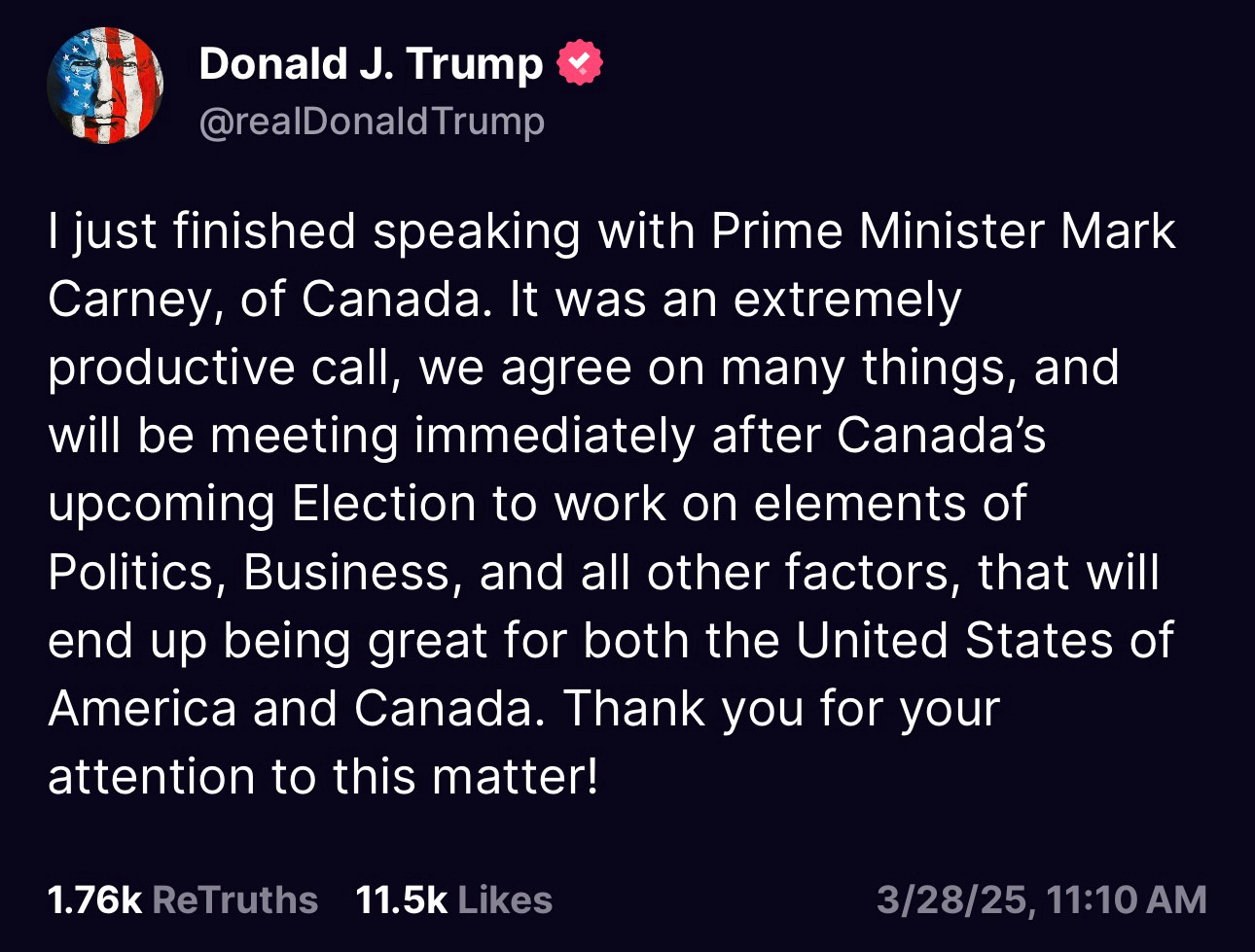Viewport: 1255px width, 952px height.
Task: Click 'upcoming Election' in the post body
Action: click(x=262, y=505)
